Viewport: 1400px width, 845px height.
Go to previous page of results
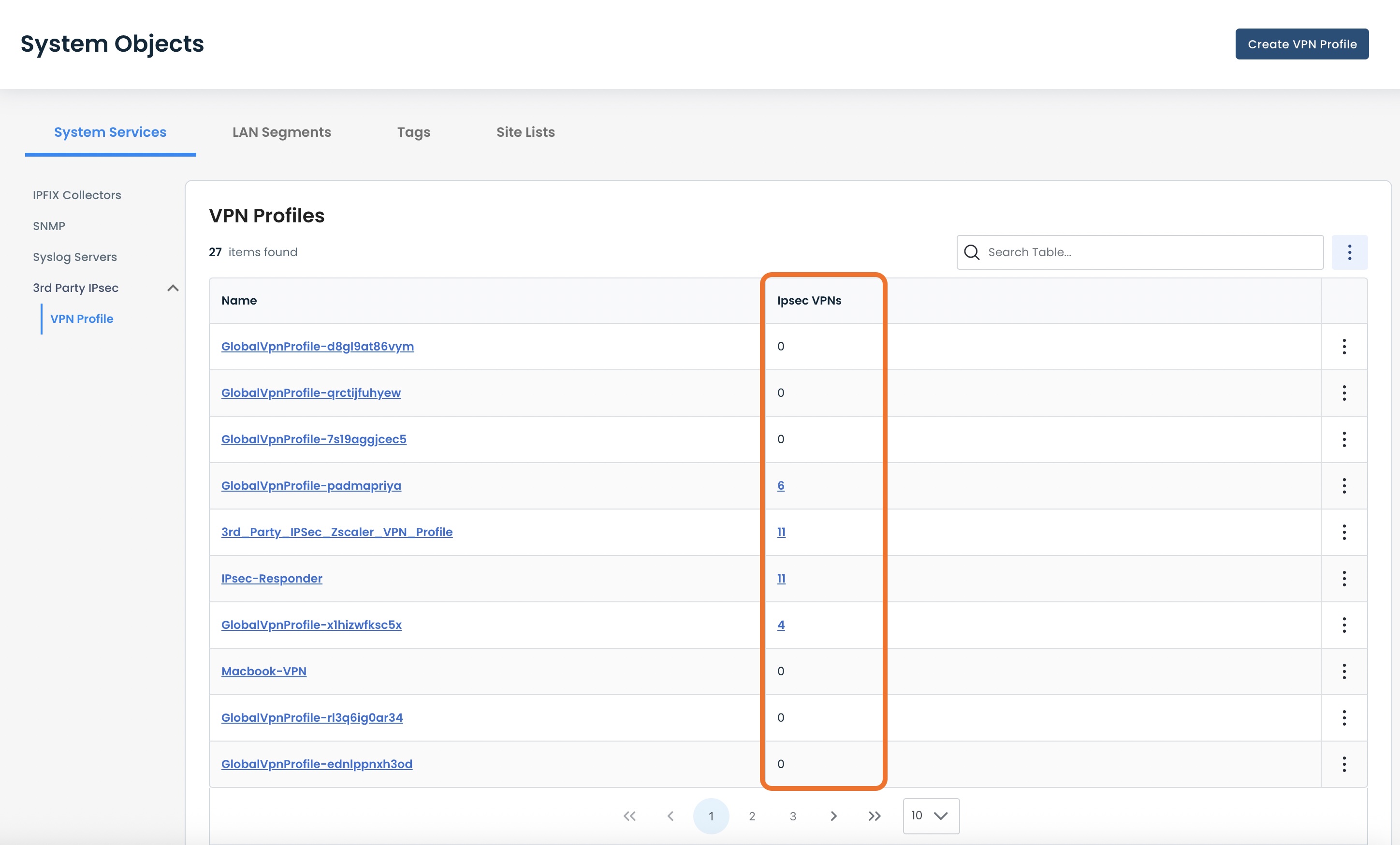[670, 816]
